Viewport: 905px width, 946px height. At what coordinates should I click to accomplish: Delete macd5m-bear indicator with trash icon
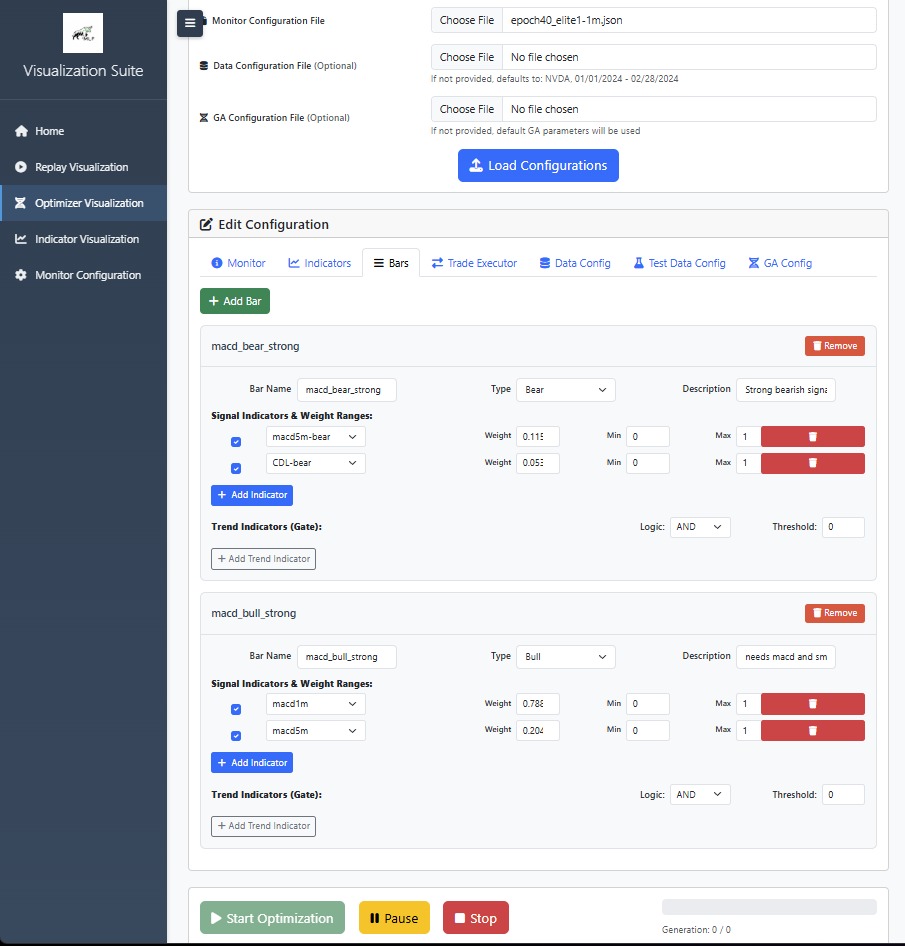[x=812, y=436]
